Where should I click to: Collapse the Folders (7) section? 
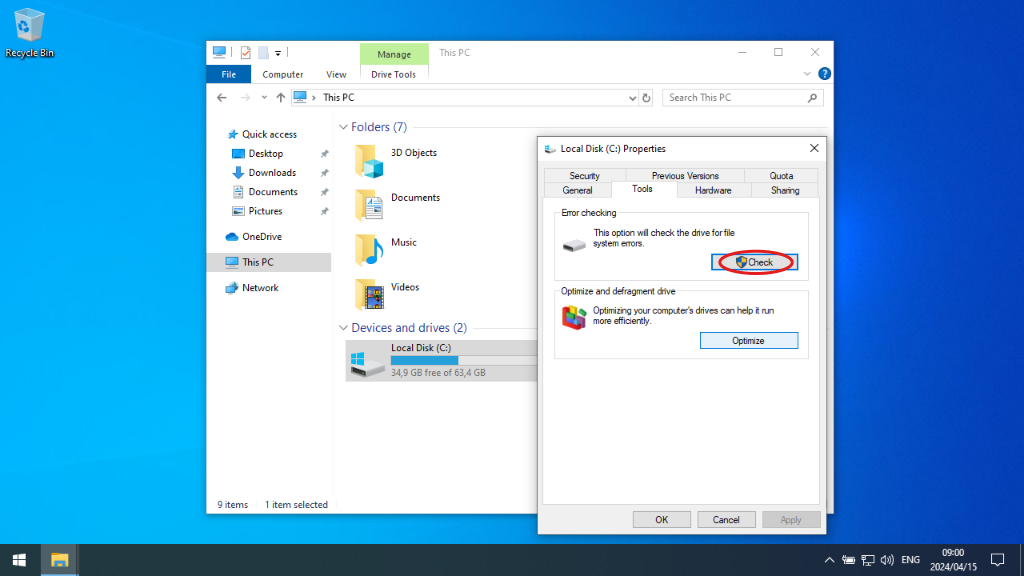tap(344, 127)
